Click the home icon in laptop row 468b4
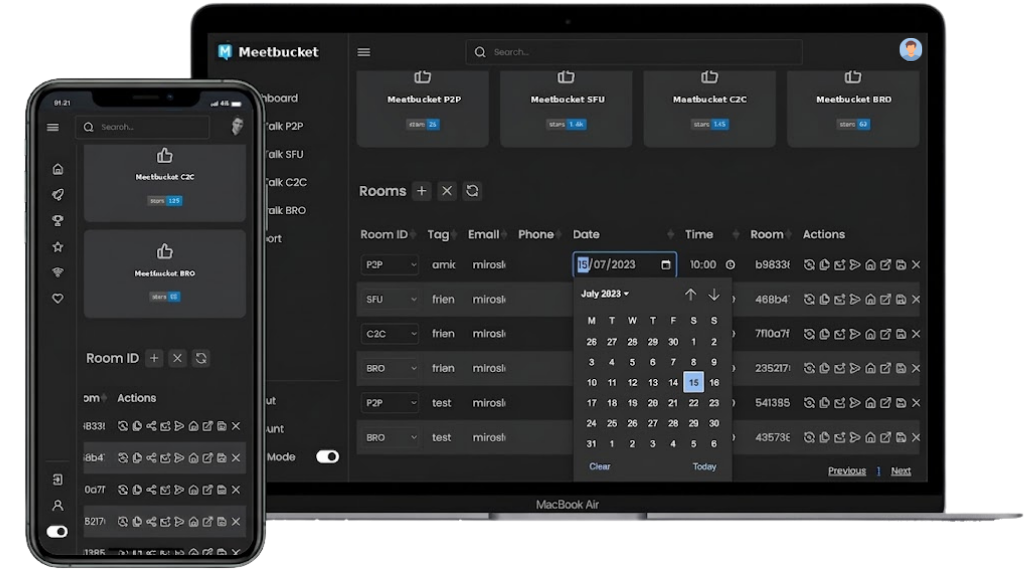1024x576 pixels. tap(870, 299)
